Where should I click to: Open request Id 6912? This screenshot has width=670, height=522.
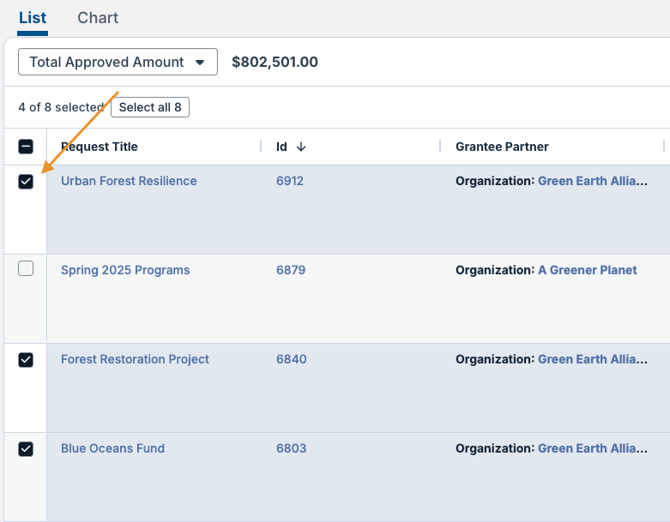(290, 181)
